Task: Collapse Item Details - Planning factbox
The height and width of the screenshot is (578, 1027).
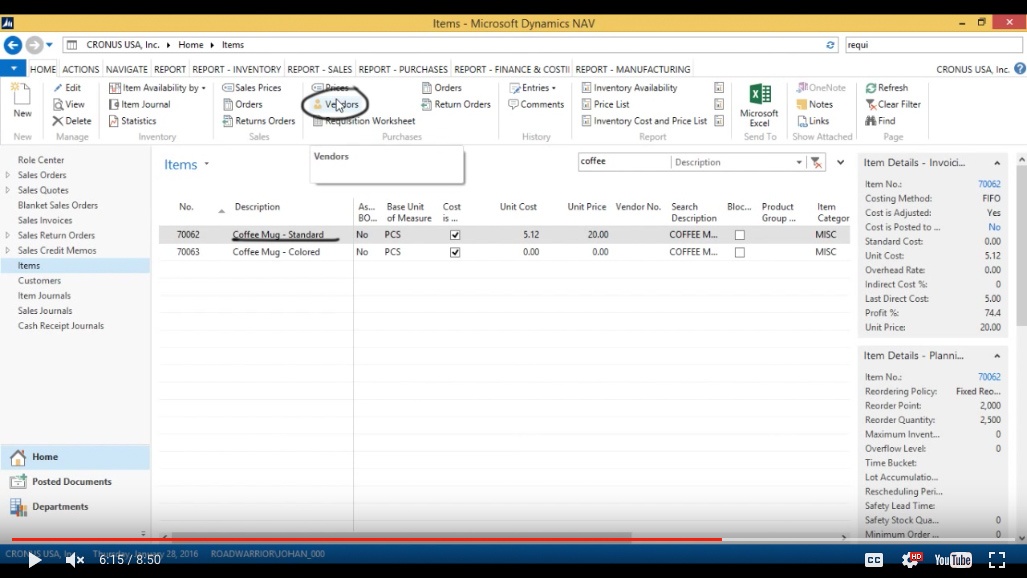Action: pos(997,356)
